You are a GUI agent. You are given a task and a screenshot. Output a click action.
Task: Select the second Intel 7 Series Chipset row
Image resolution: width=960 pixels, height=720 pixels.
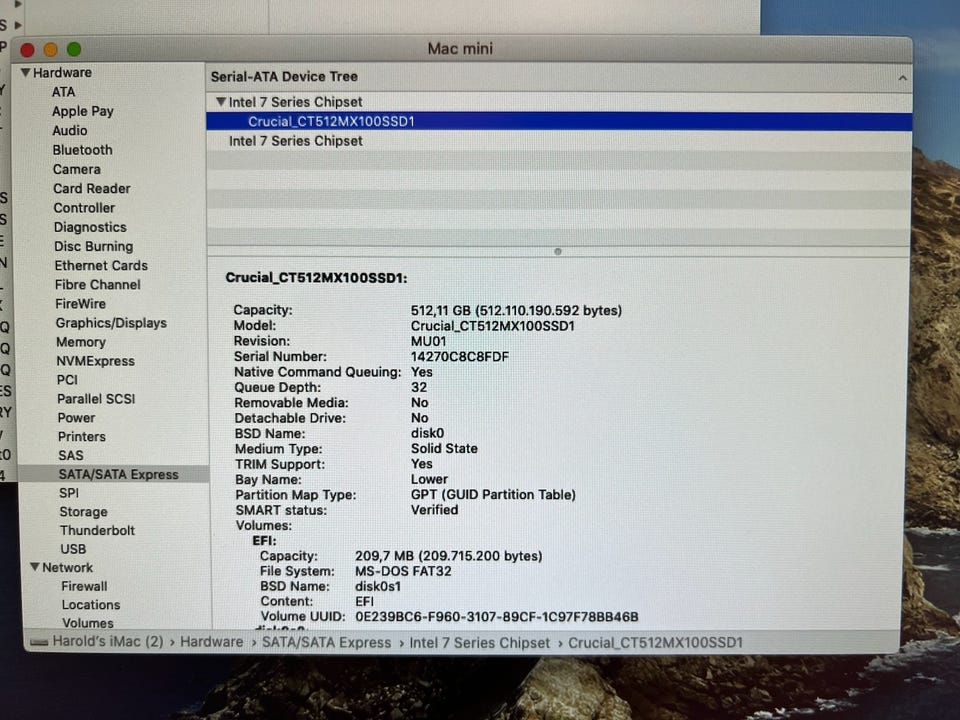(558, 141)
